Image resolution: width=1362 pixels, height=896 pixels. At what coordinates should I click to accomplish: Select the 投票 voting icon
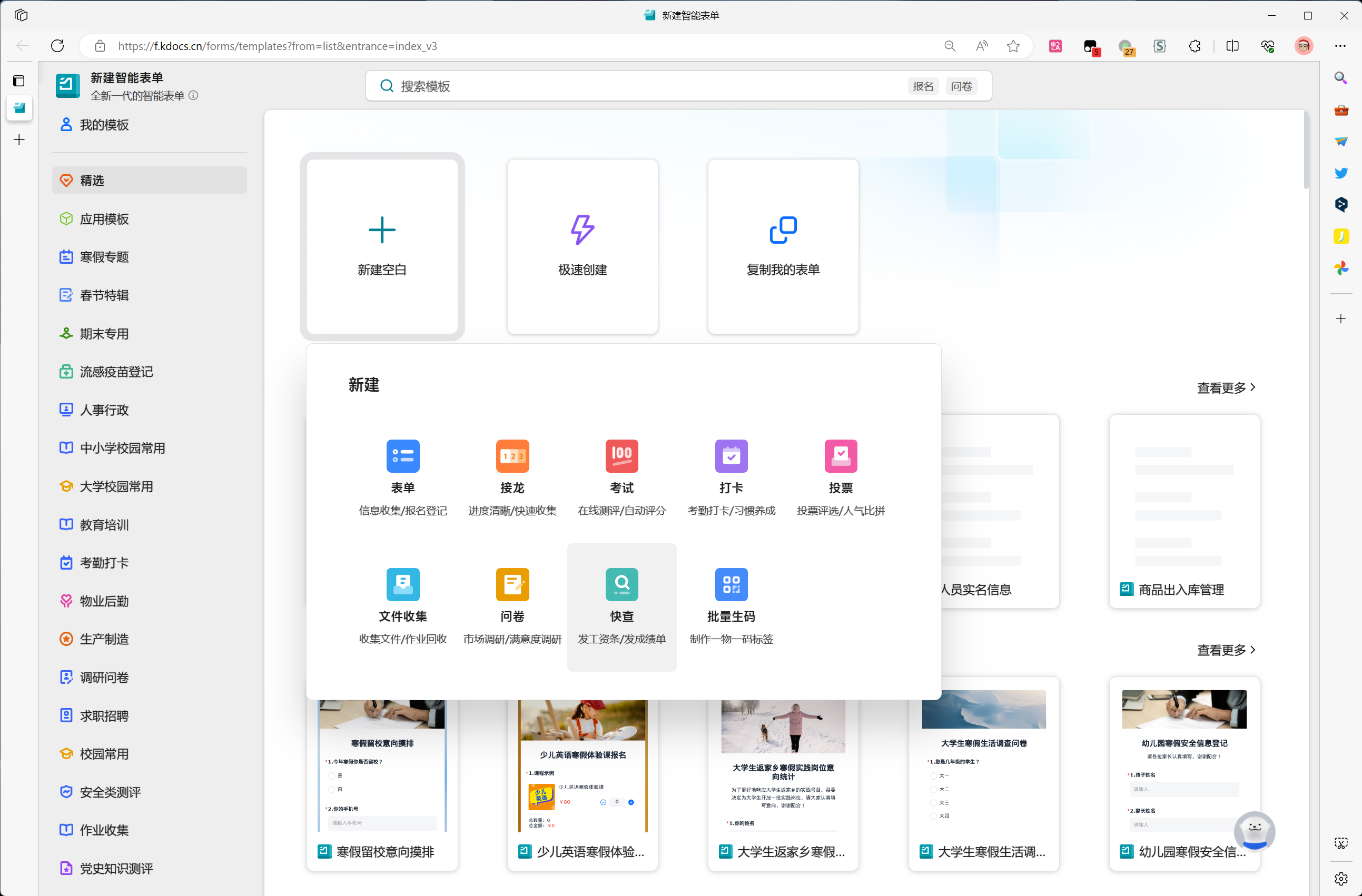click(840, 456)
